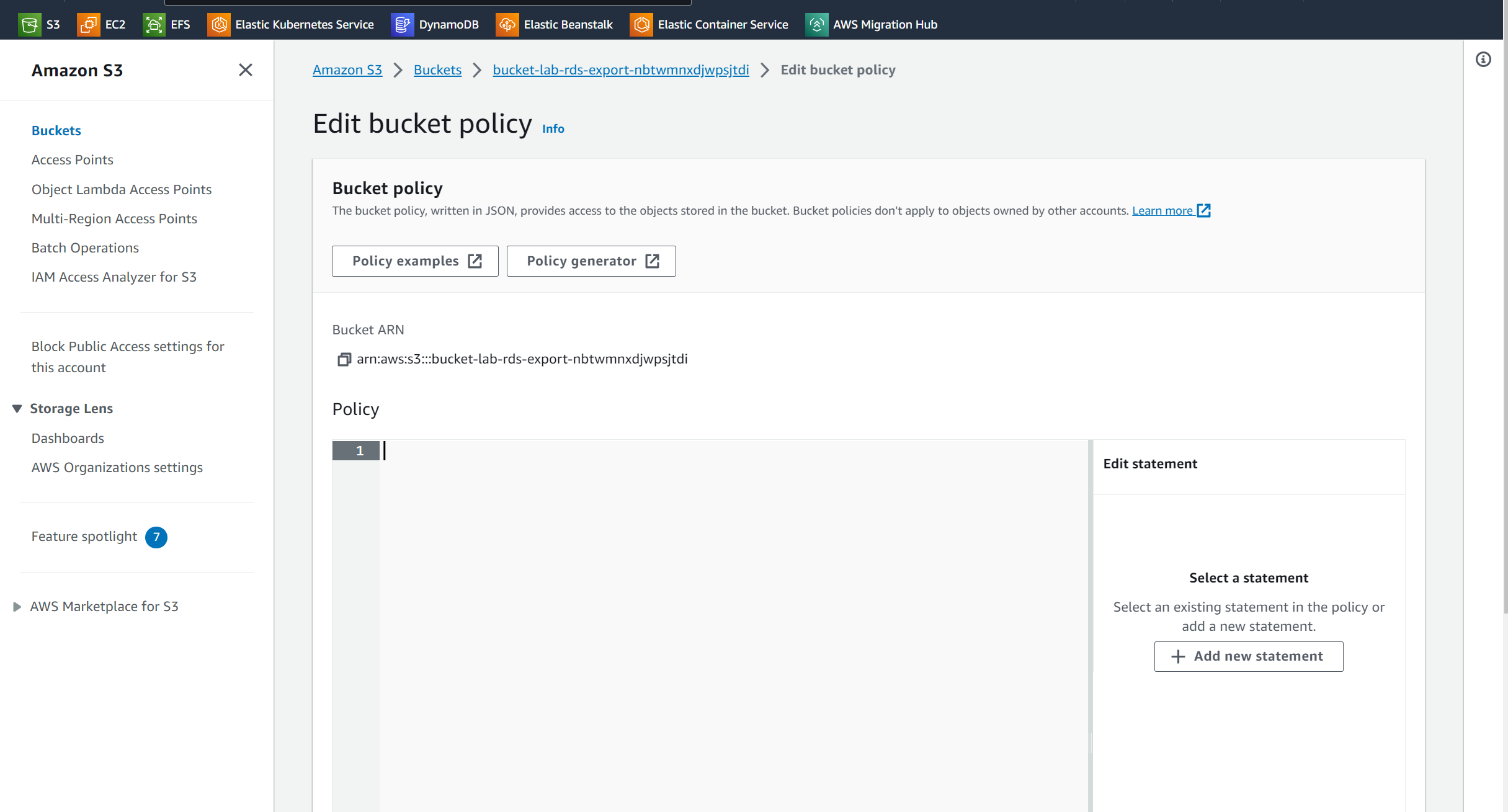Open Feature spotlight in sidebar

[x=84, y=536]
